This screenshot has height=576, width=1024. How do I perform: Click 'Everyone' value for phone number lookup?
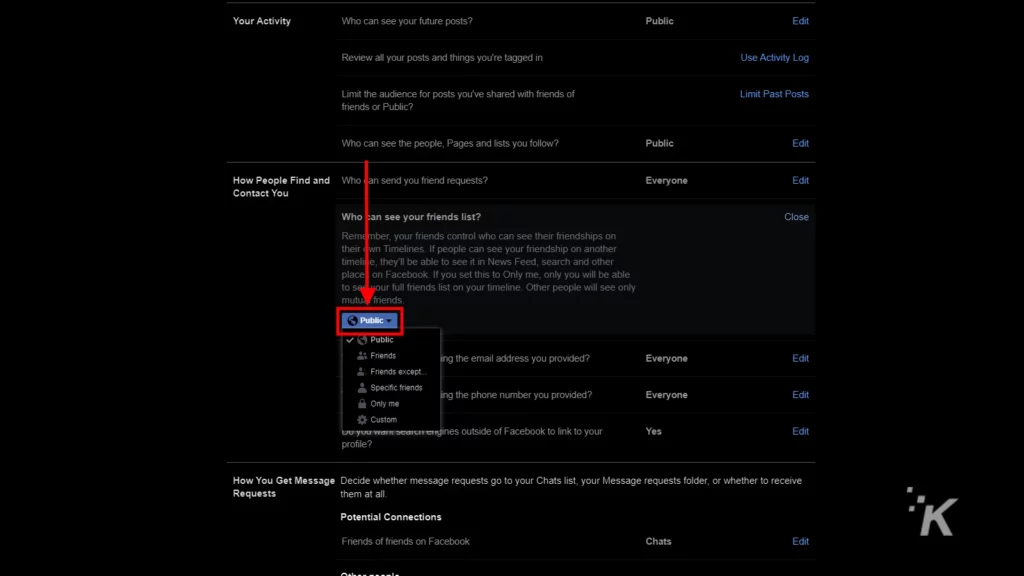[x=666, y=395]
